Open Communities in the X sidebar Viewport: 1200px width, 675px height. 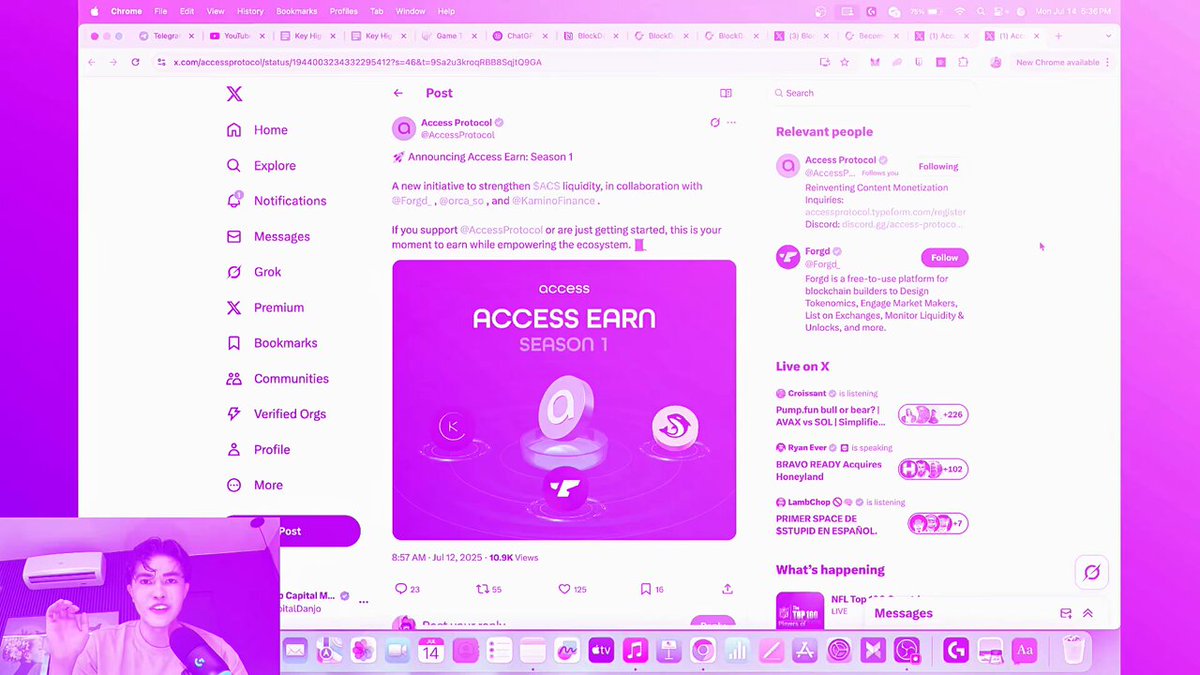coord(278,379)
